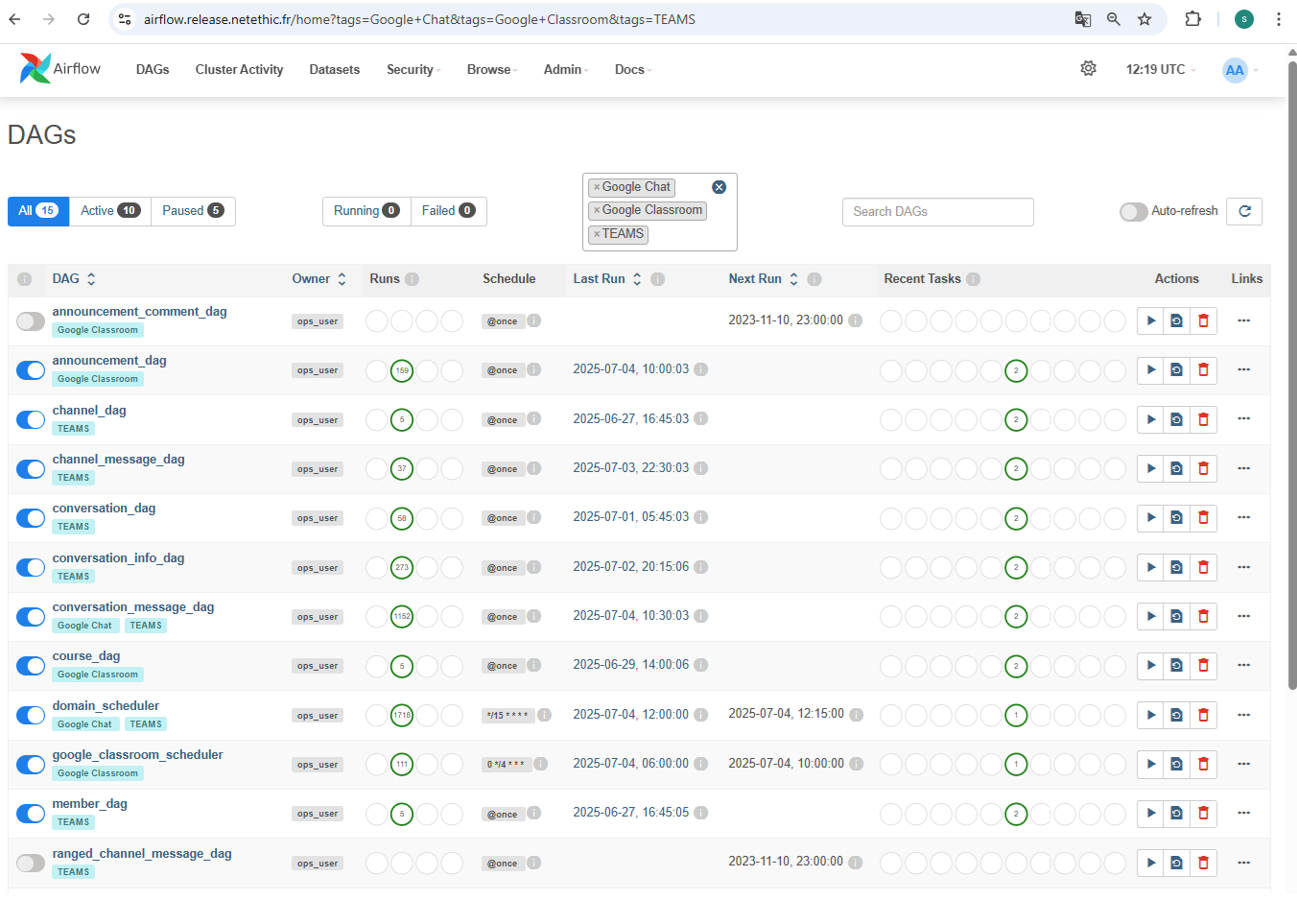Screen dimensions: 1297x924
Task: Go to Cluster Activity page
Action: click(239, 69)
